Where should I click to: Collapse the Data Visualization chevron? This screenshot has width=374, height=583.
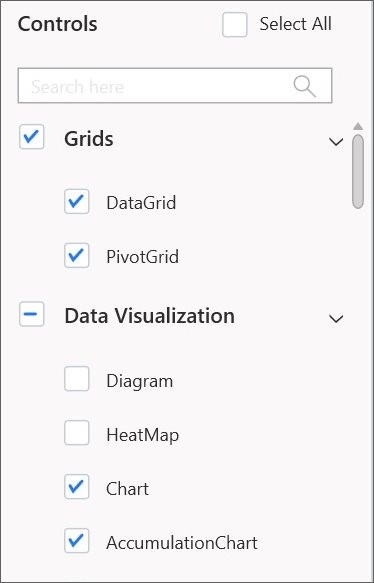tap(336, 319)
